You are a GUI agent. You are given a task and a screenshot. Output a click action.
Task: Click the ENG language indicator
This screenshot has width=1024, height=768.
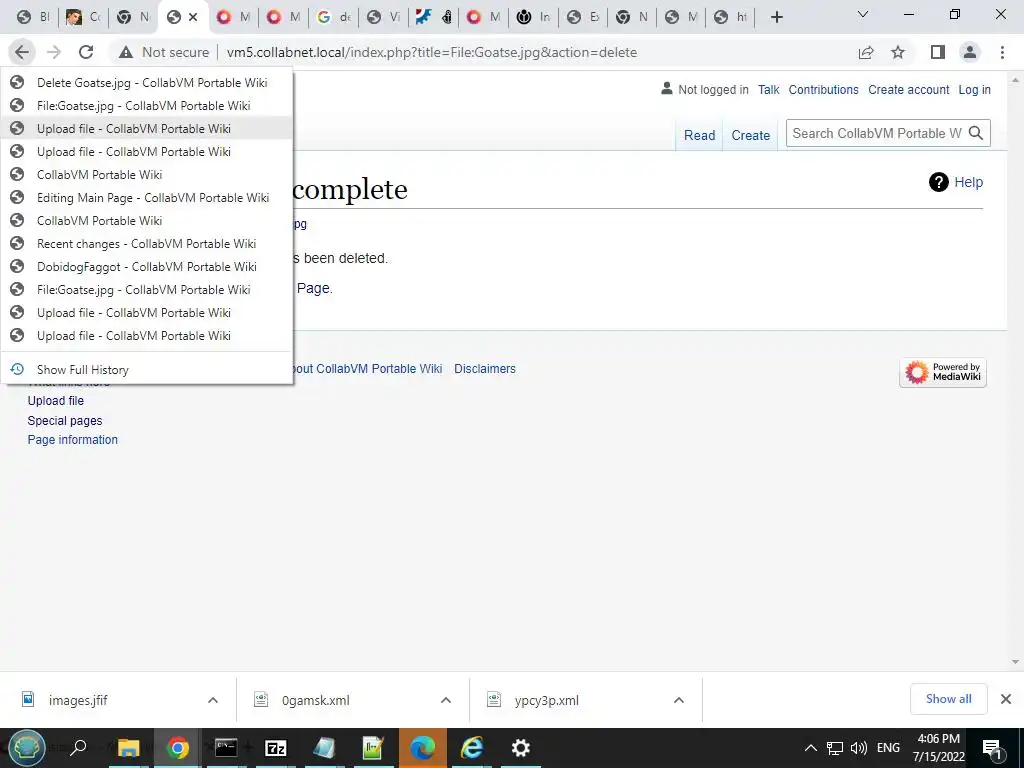[x=888, y=748]
